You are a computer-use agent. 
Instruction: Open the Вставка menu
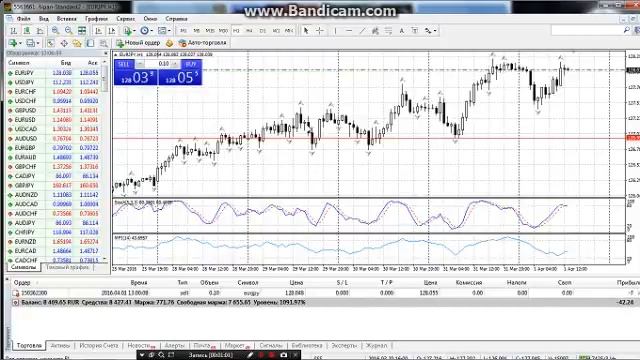[67, 19]
